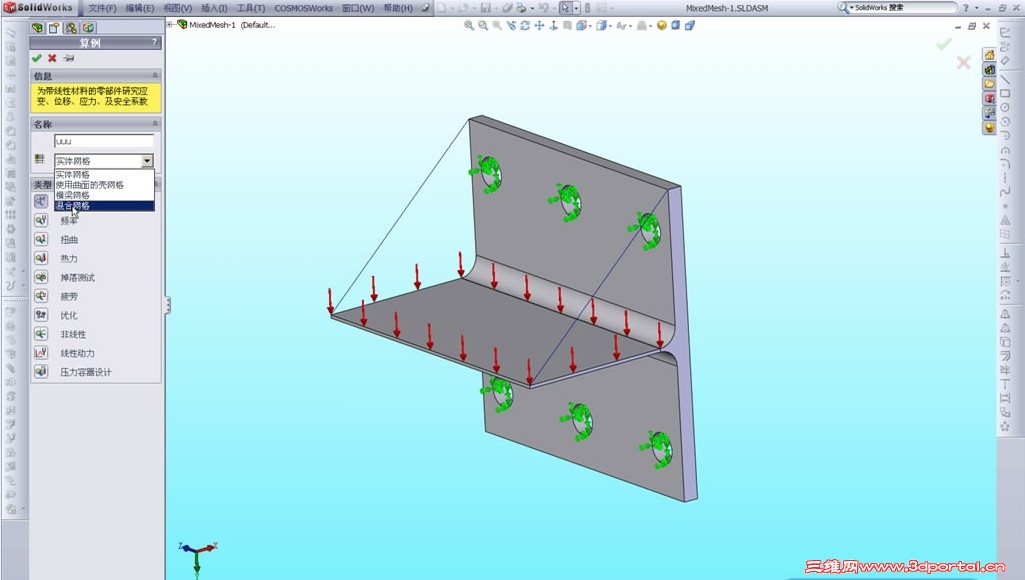Choose 实体网格 from the mesh list

[104, 175]
